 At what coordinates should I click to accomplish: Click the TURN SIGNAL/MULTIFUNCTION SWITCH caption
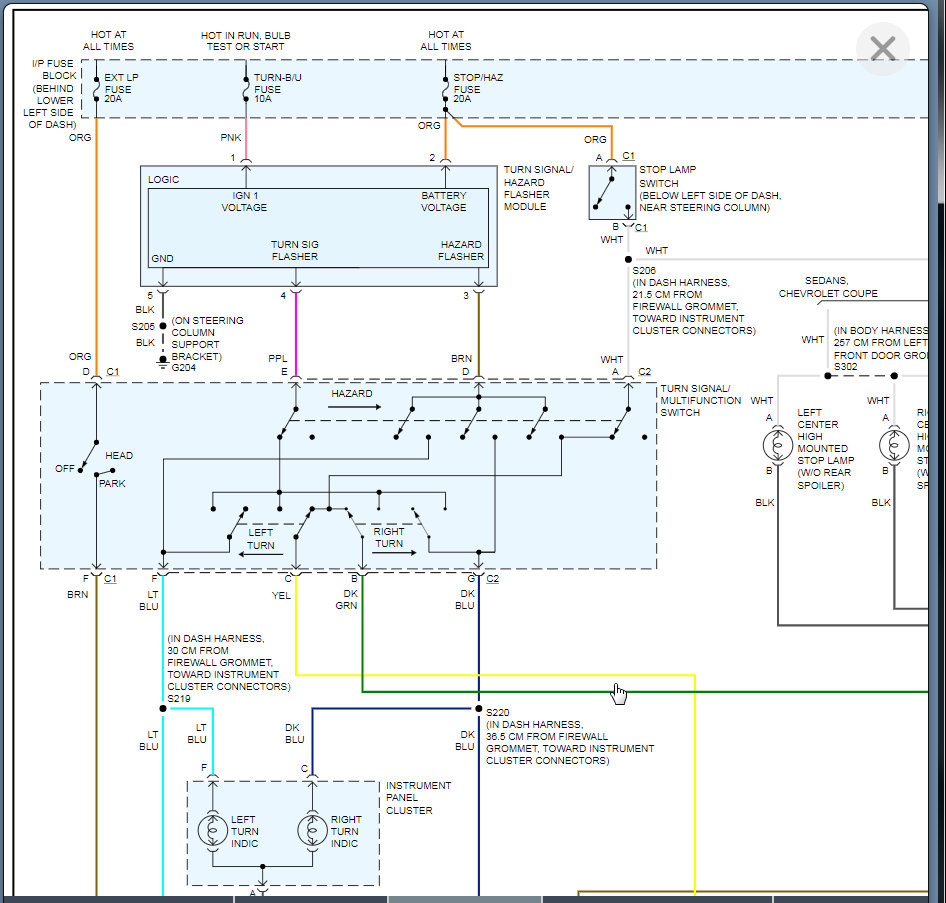(700, 401)
